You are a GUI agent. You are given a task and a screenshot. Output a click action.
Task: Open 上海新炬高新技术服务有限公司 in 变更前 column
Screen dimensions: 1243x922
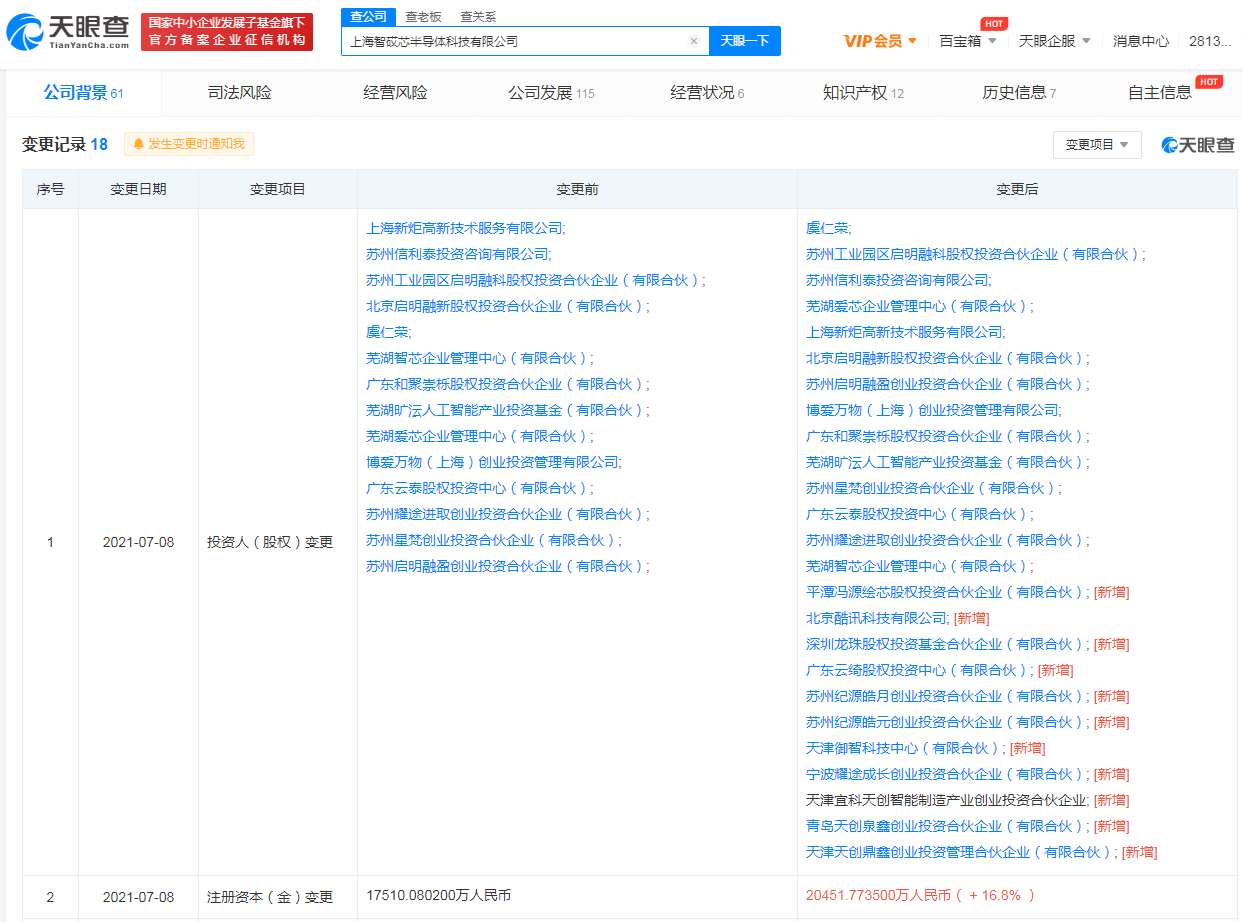(x=465, y=228)
